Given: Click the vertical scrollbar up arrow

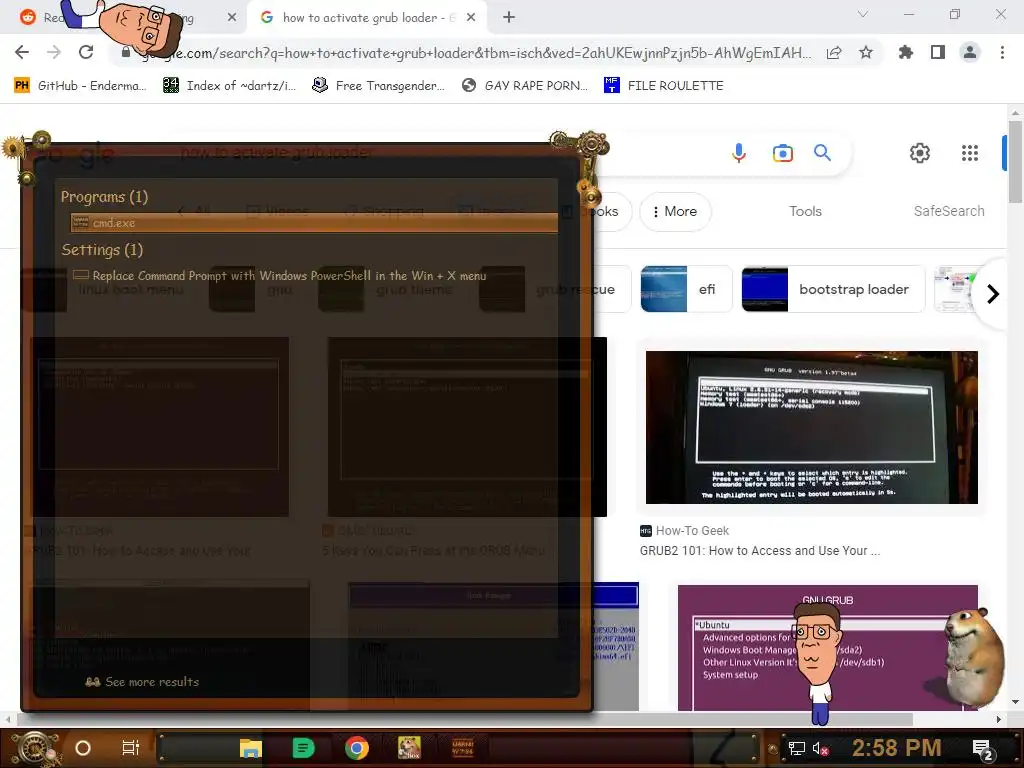Looking at the screenshot, I should pyautogui.click(x=1015, y=111).
